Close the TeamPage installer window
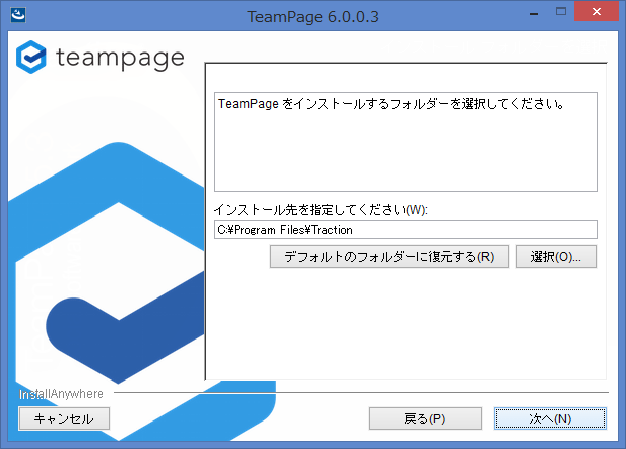Screen dimensions: 626x449 [x=596, y=12]
